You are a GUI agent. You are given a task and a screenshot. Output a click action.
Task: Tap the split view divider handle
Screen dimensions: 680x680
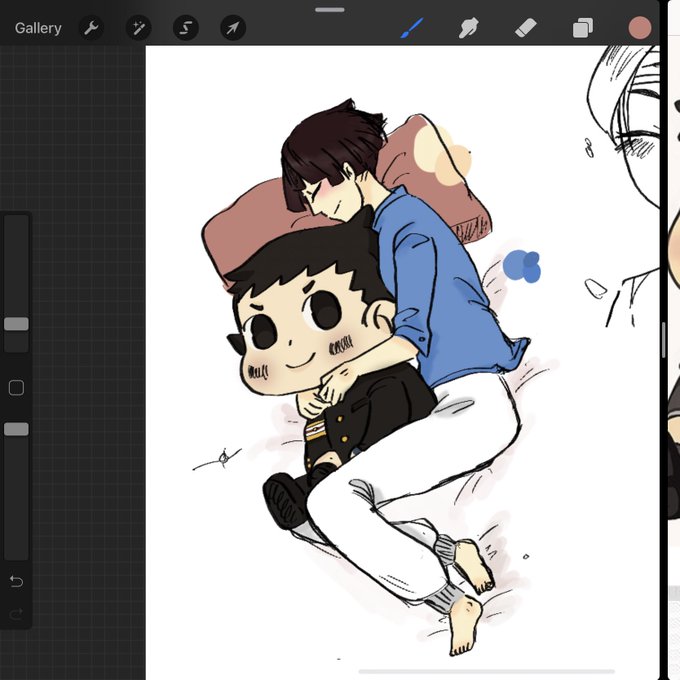pyautogui.click(x=664, y=340)
